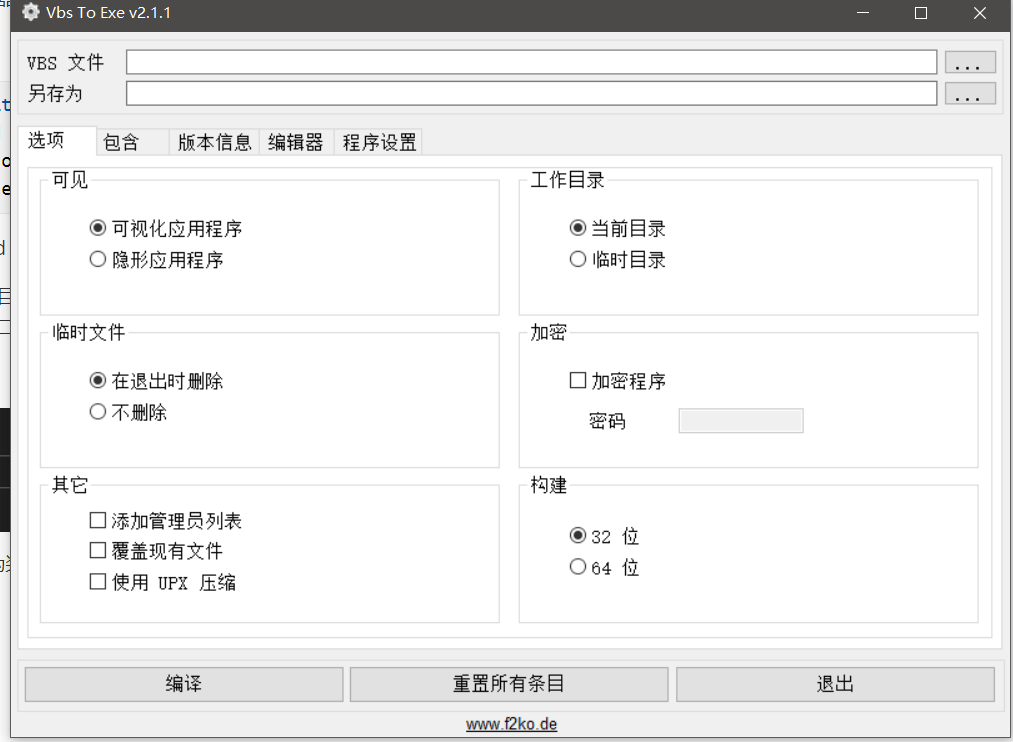Click the 退出 exit button
This screenshot has width=1013, height=742.
835,684
